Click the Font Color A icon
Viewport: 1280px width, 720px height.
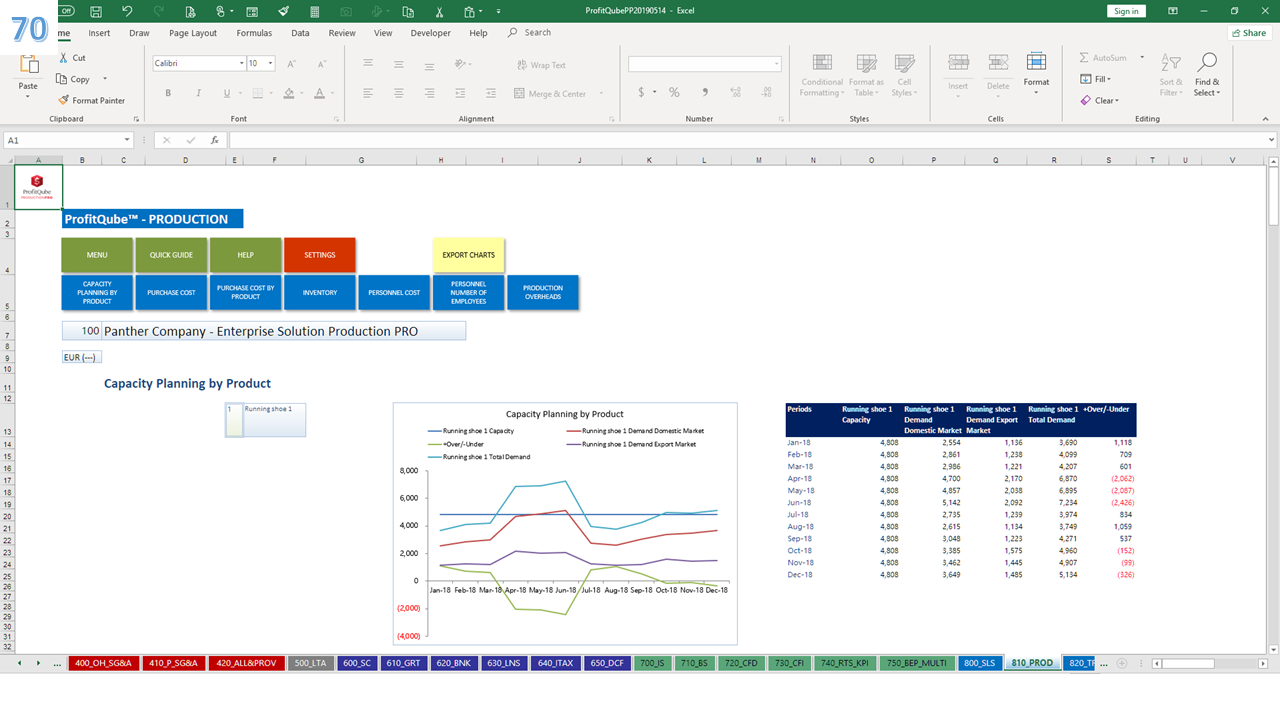pos(319,93)
